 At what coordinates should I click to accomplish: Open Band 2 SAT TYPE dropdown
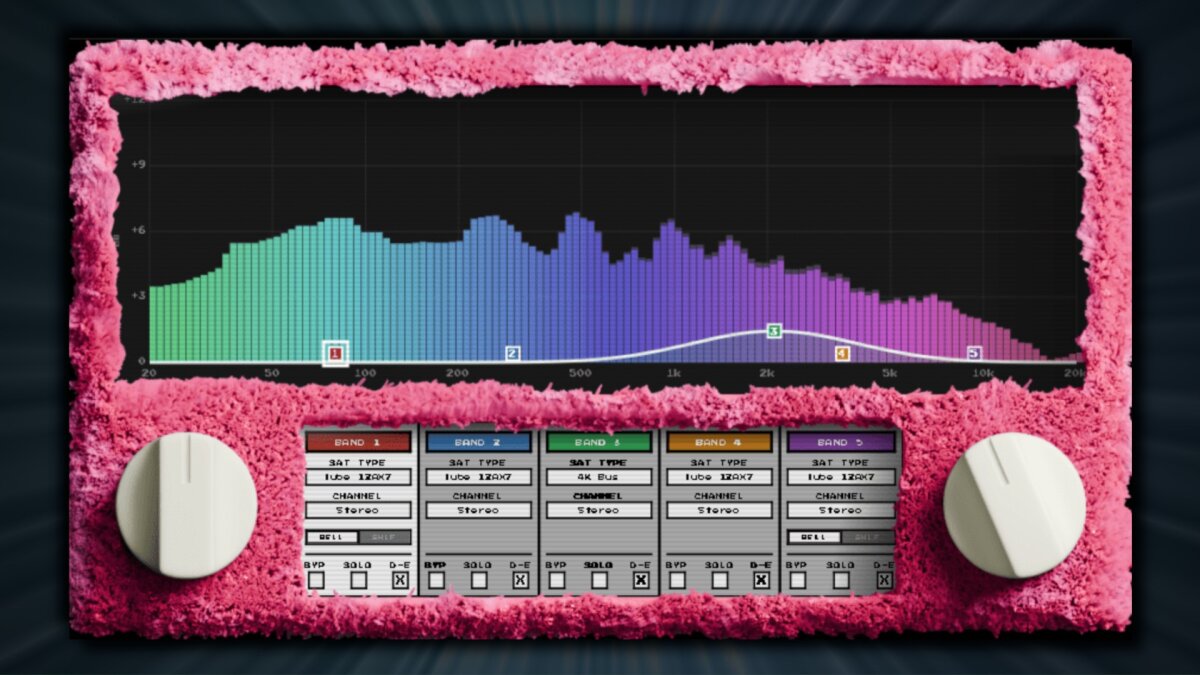[479, 477]
